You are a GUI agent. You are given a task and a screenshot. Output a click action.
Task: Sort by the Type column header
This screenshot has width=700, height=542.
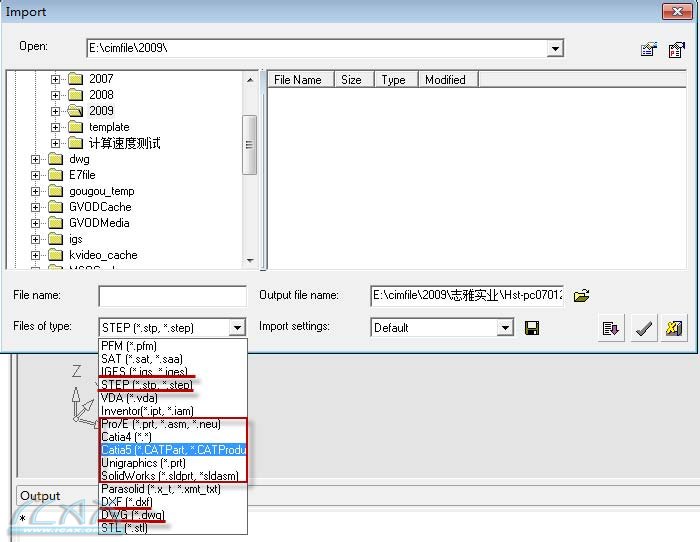coord(396,80)
